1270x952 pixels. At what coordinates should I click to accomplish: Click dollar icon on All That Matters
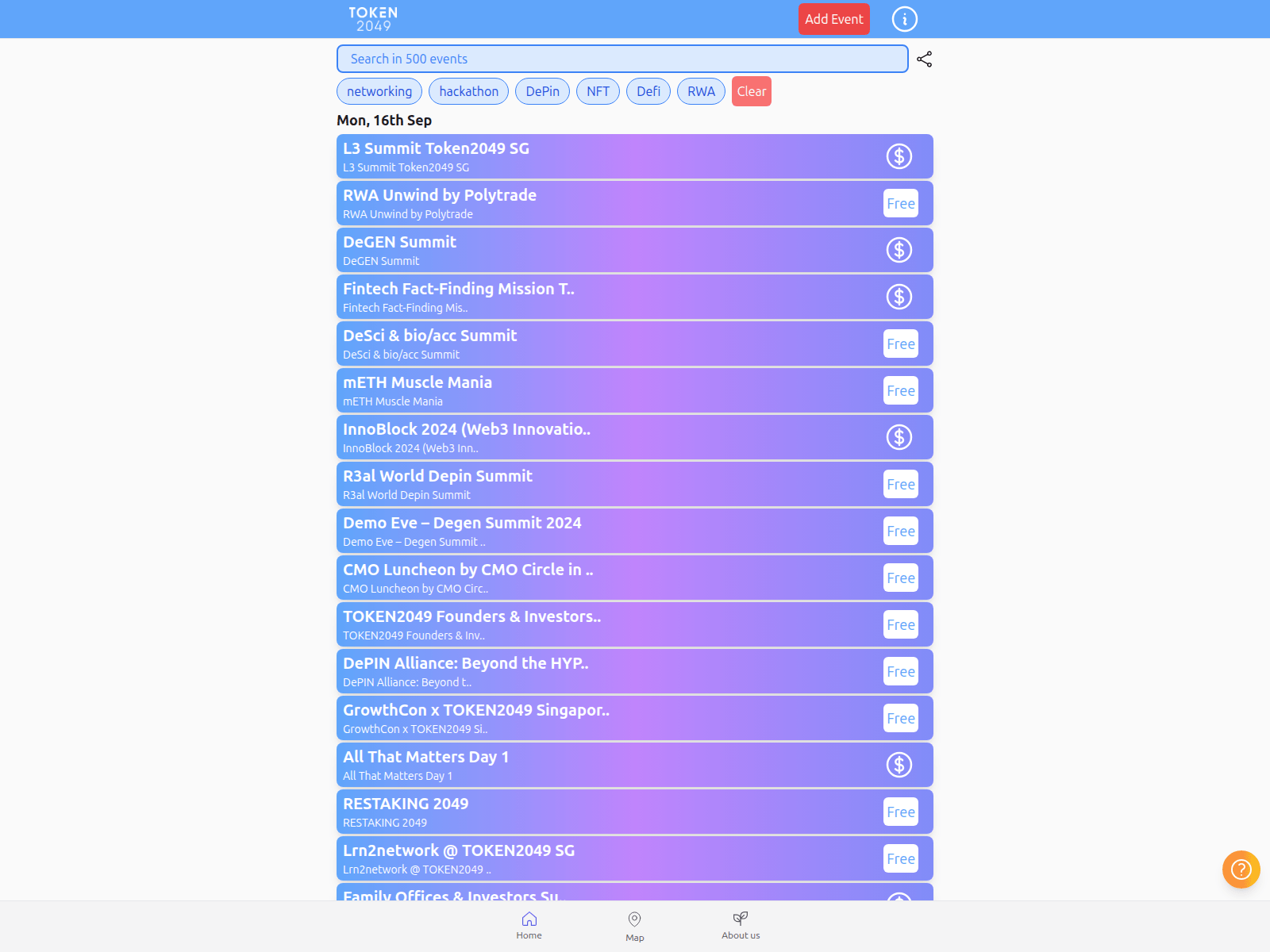click(899, 765)
